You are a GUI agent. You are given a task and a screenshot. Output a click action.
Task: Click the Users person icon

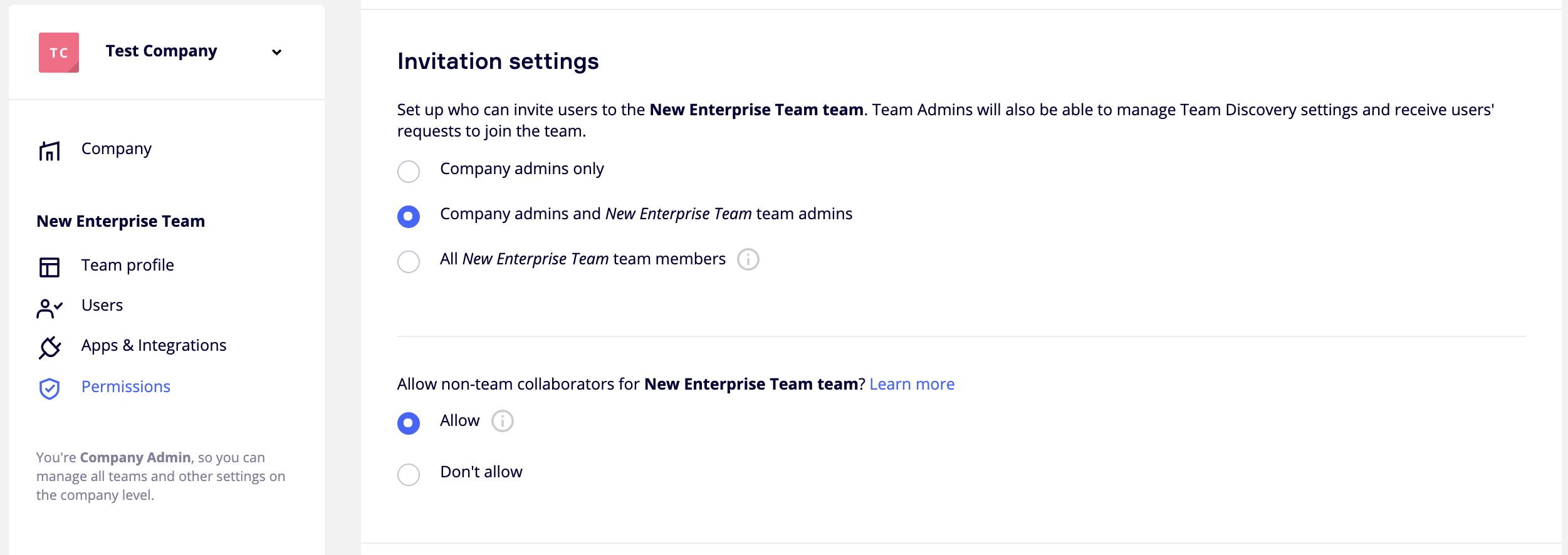click(50, 308)
